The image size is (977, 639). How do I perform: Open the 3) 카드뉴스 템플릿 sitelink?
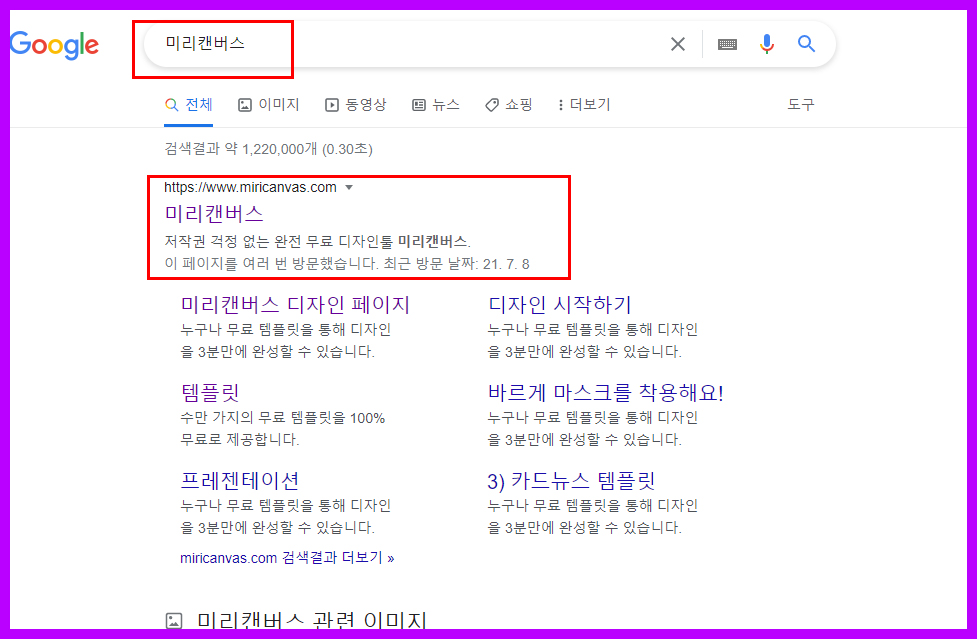click(571, 480)
